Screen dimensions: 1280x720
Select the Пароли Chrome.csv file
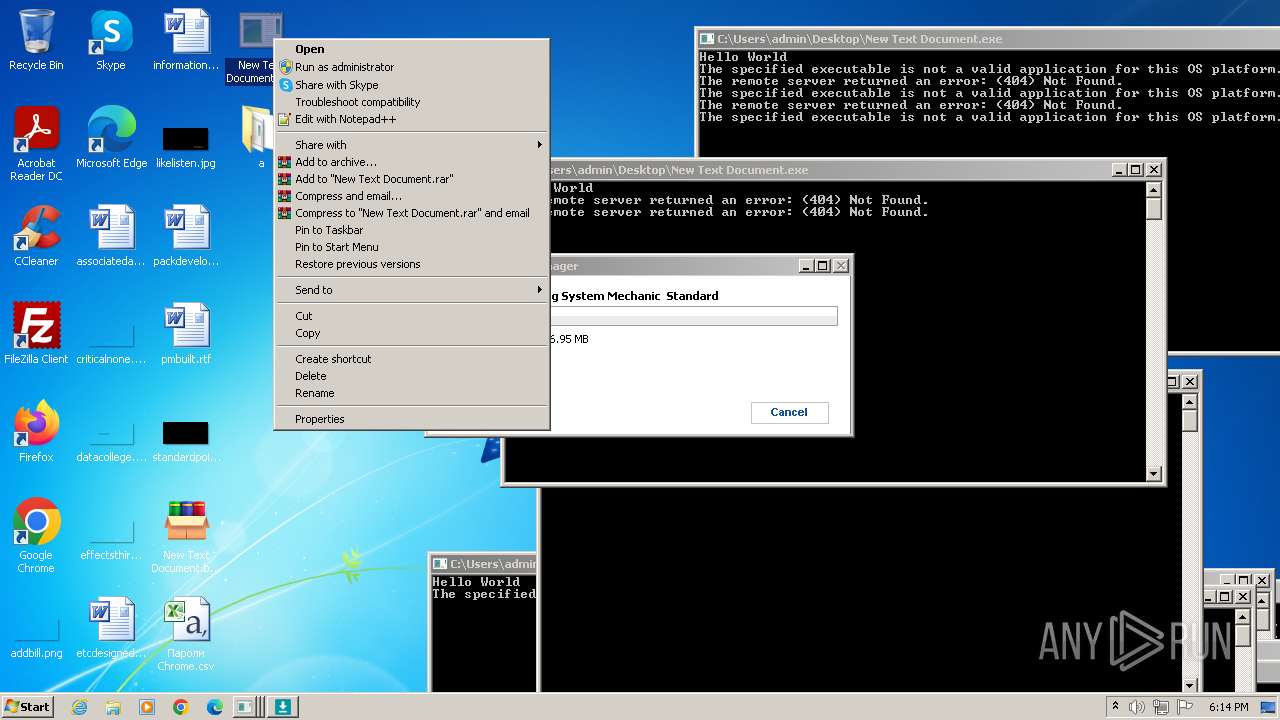coord(186,636)
